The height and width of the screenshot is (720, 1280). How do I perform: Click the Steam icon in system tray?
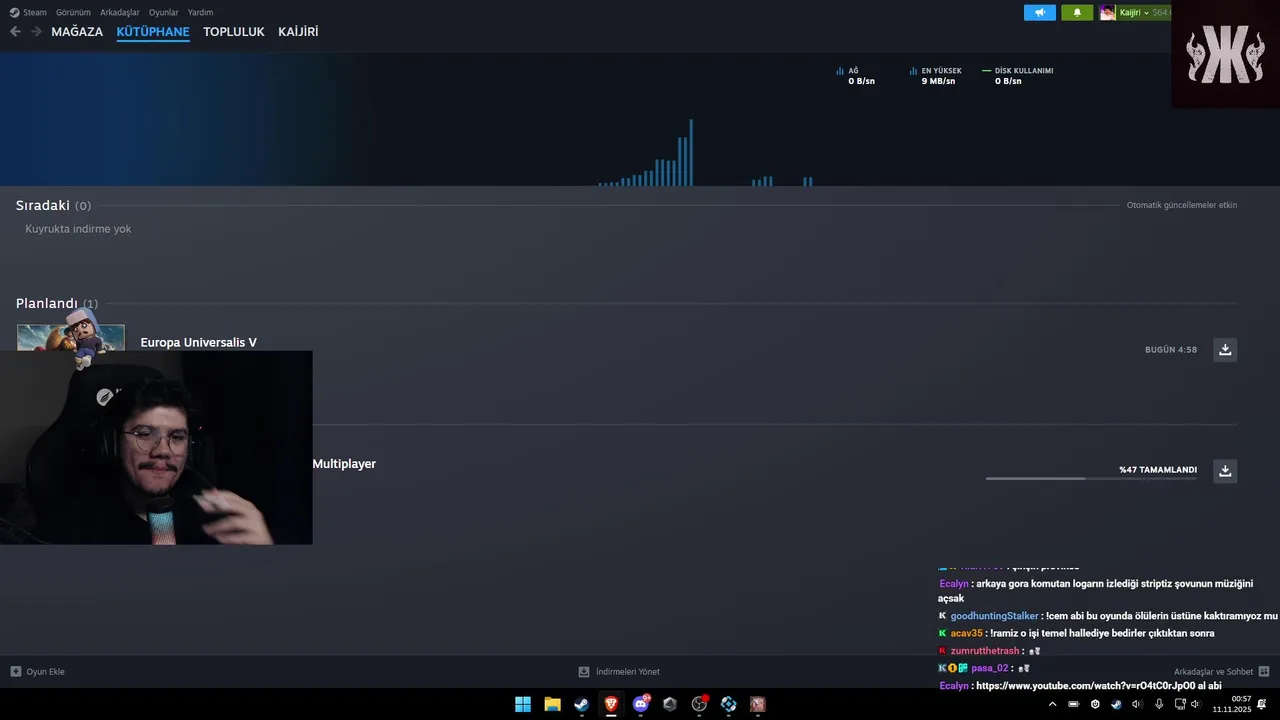[1116, 704]
